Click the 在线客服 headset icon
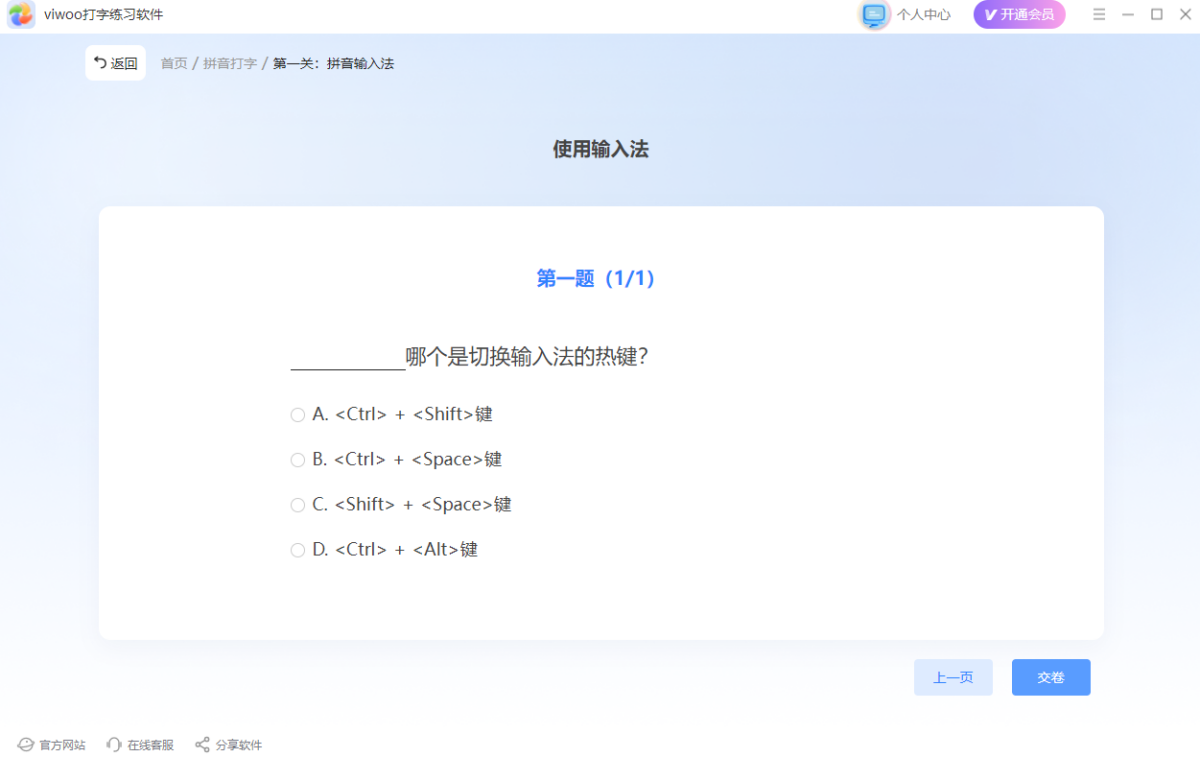 coord(114,745)
